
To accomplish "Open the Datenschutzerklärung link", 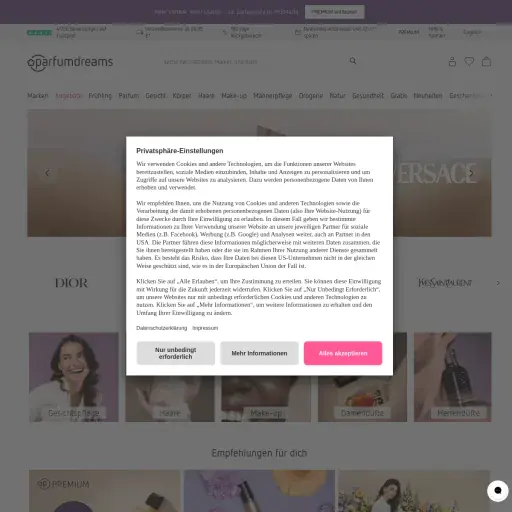I will point(162,328).
